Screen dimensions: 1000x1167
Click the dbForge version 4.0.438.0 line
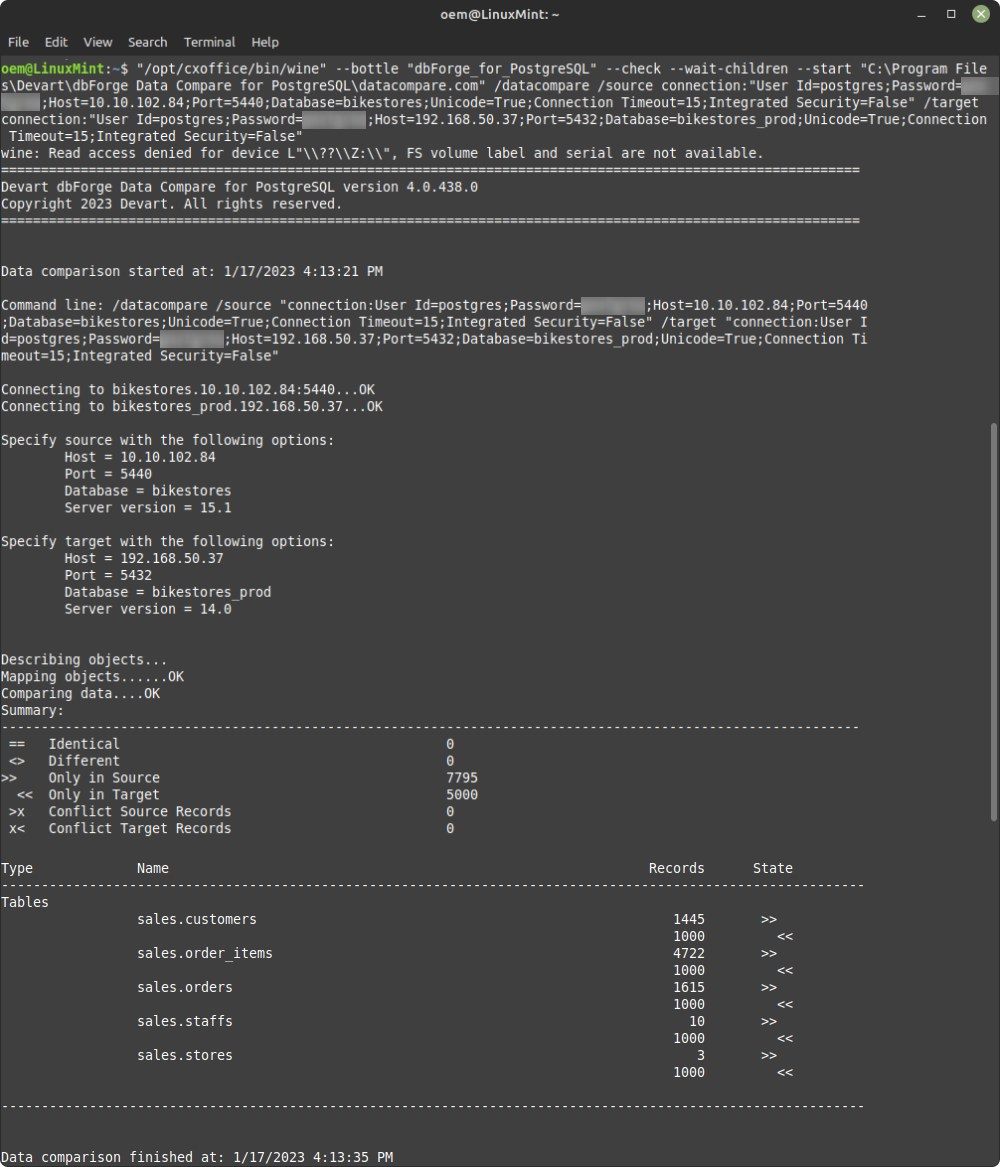pos(240,187)
